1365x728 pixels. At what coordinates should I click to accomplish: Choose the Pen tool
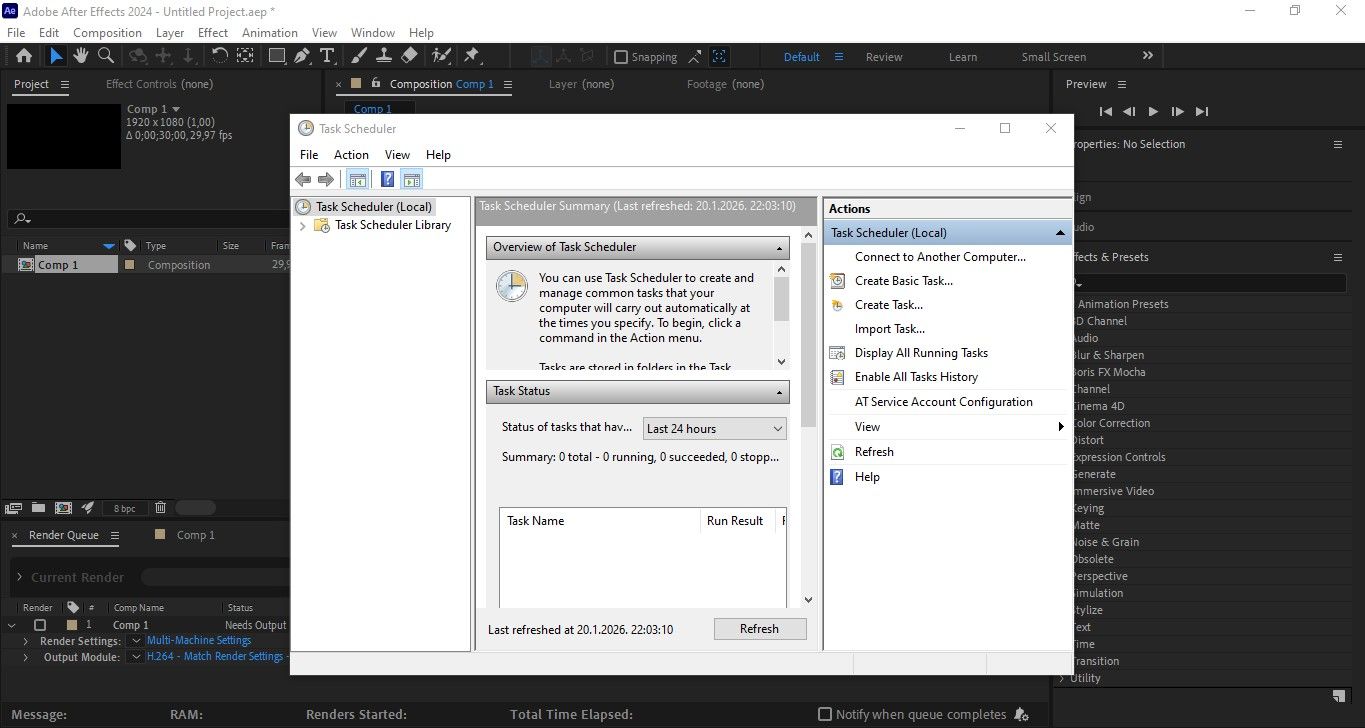tap(302, 56)
